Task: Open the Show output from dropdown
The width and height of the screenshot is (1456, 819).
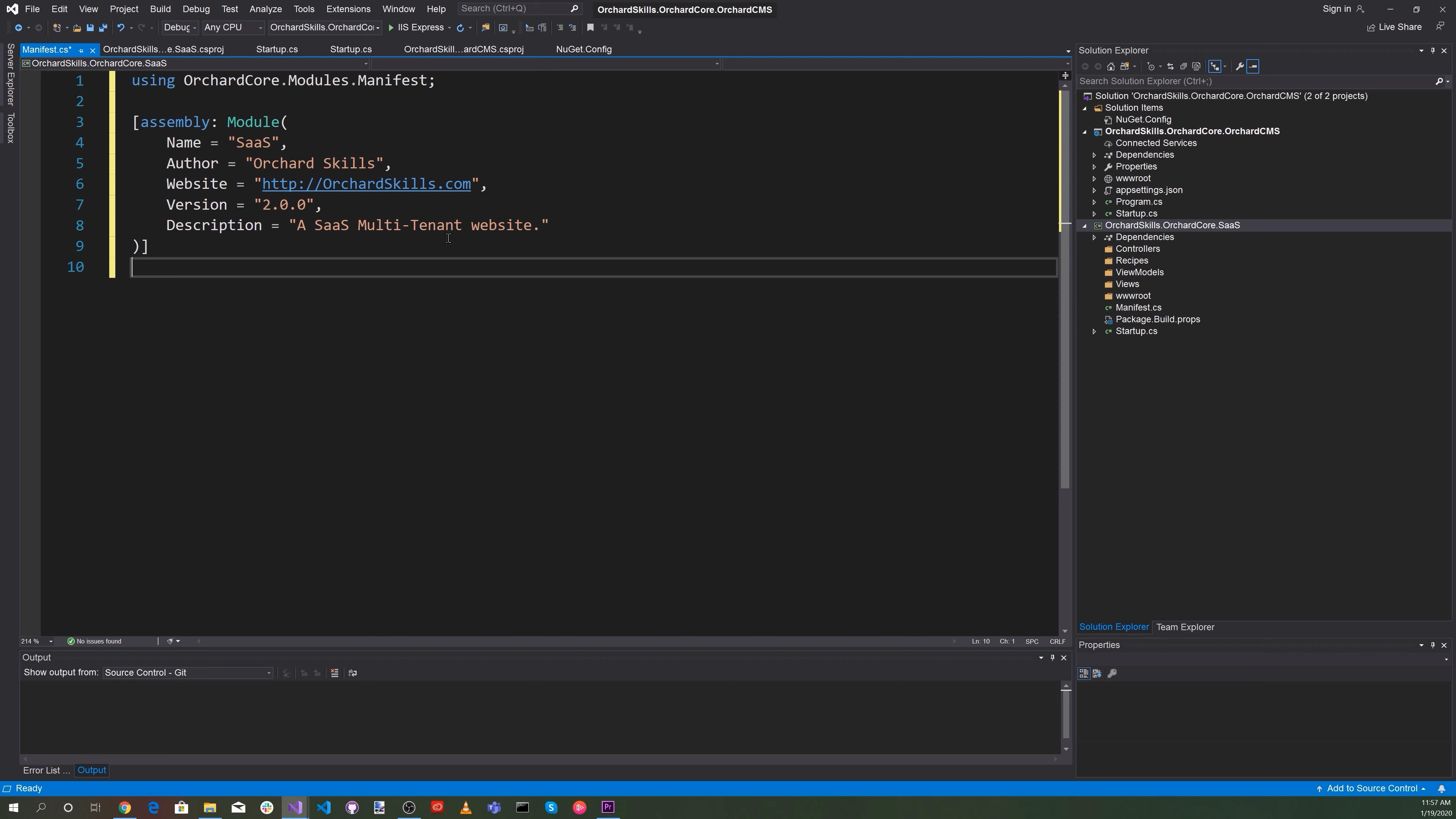Action: (188, 673)
